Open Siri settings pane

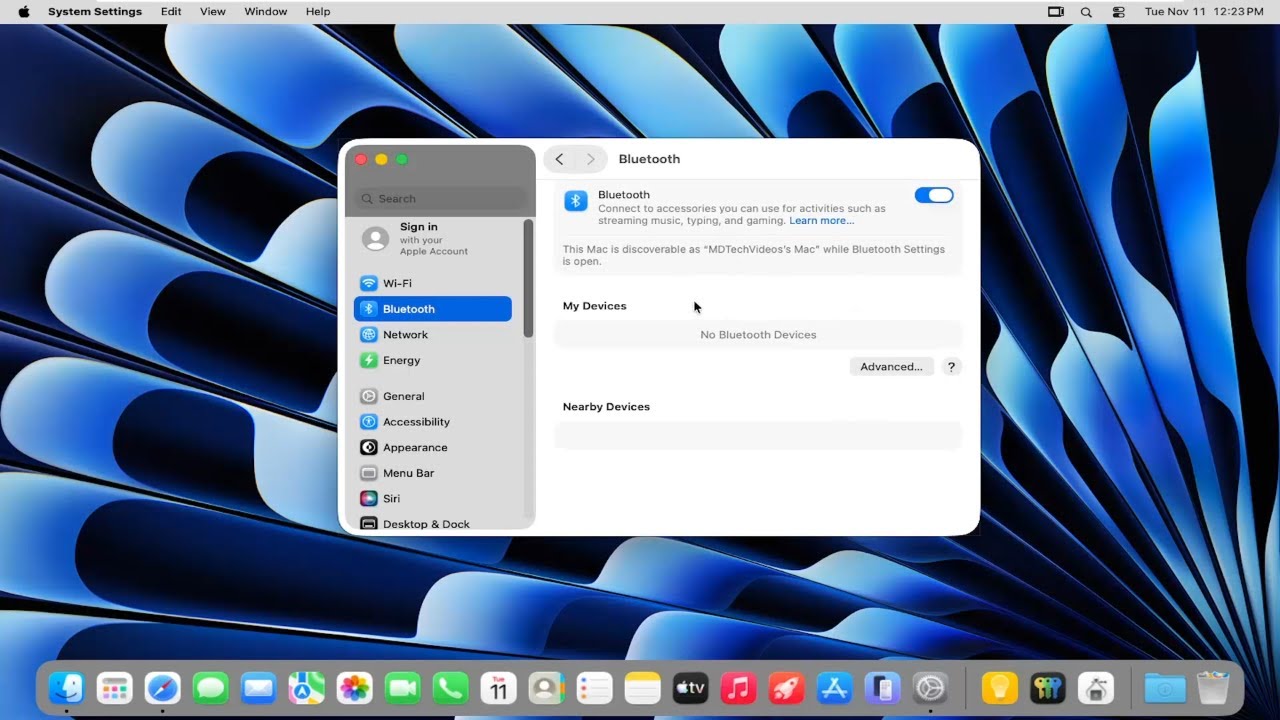coord(432,499)
